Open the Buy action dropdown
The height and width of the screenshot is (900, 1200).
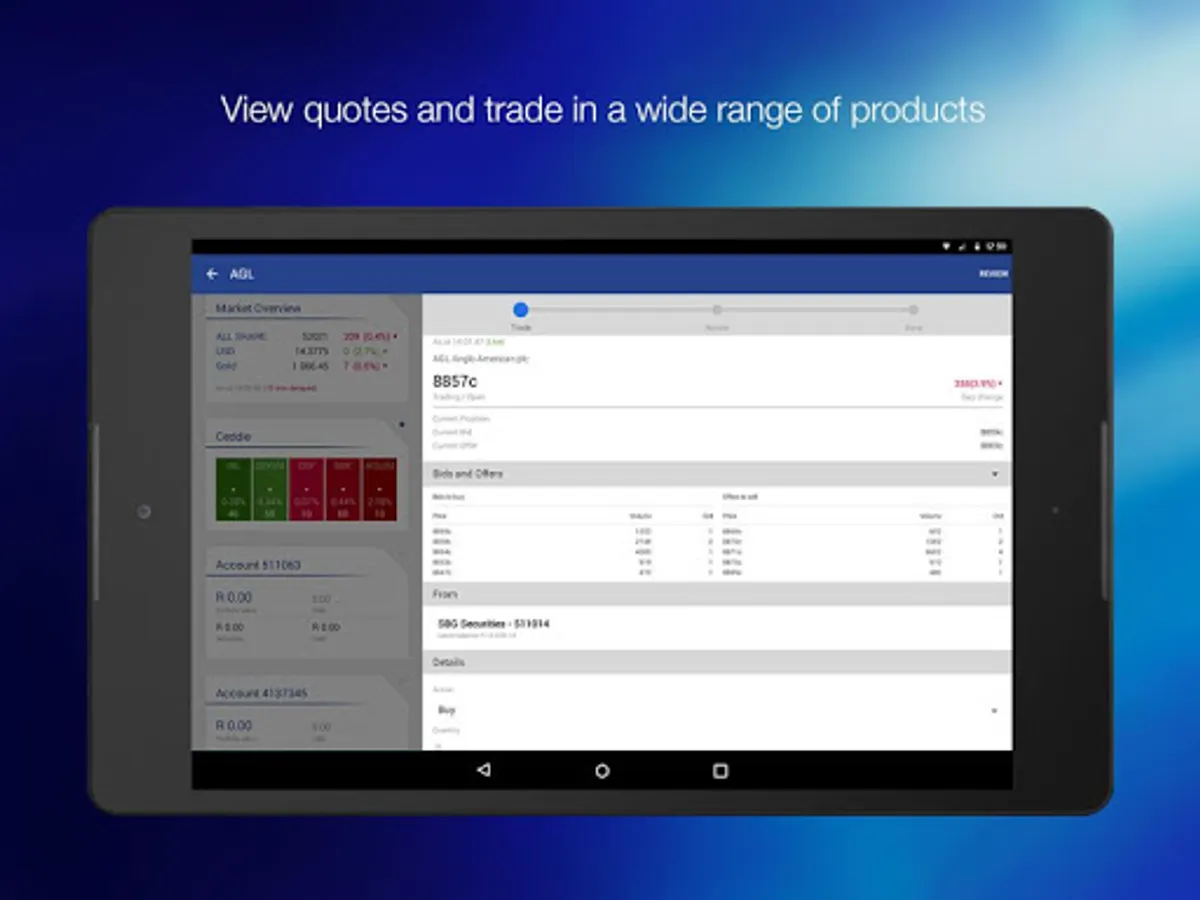tap(717, 710)
